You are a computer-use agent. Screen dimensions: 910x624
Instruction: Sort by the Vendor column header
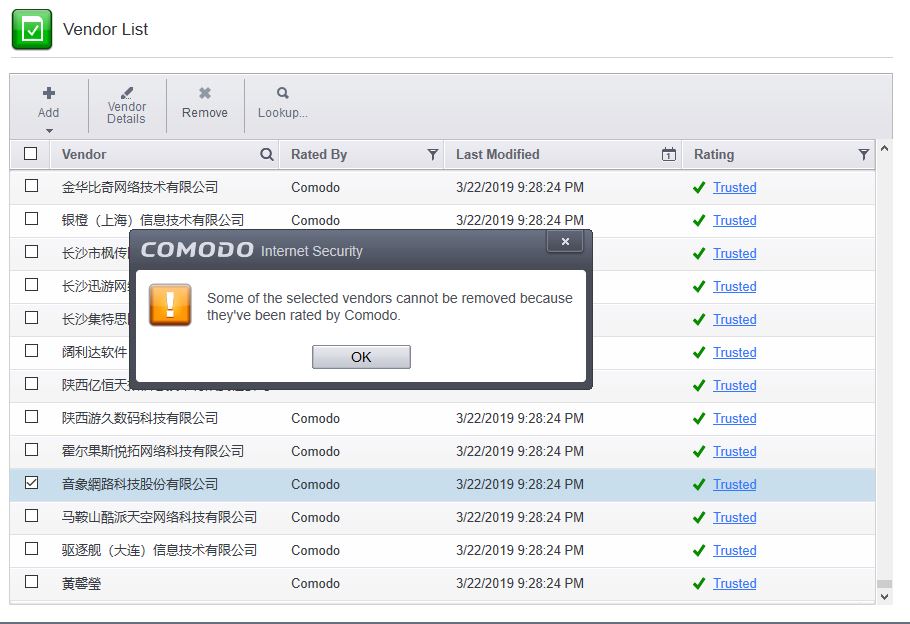[84, 154]
